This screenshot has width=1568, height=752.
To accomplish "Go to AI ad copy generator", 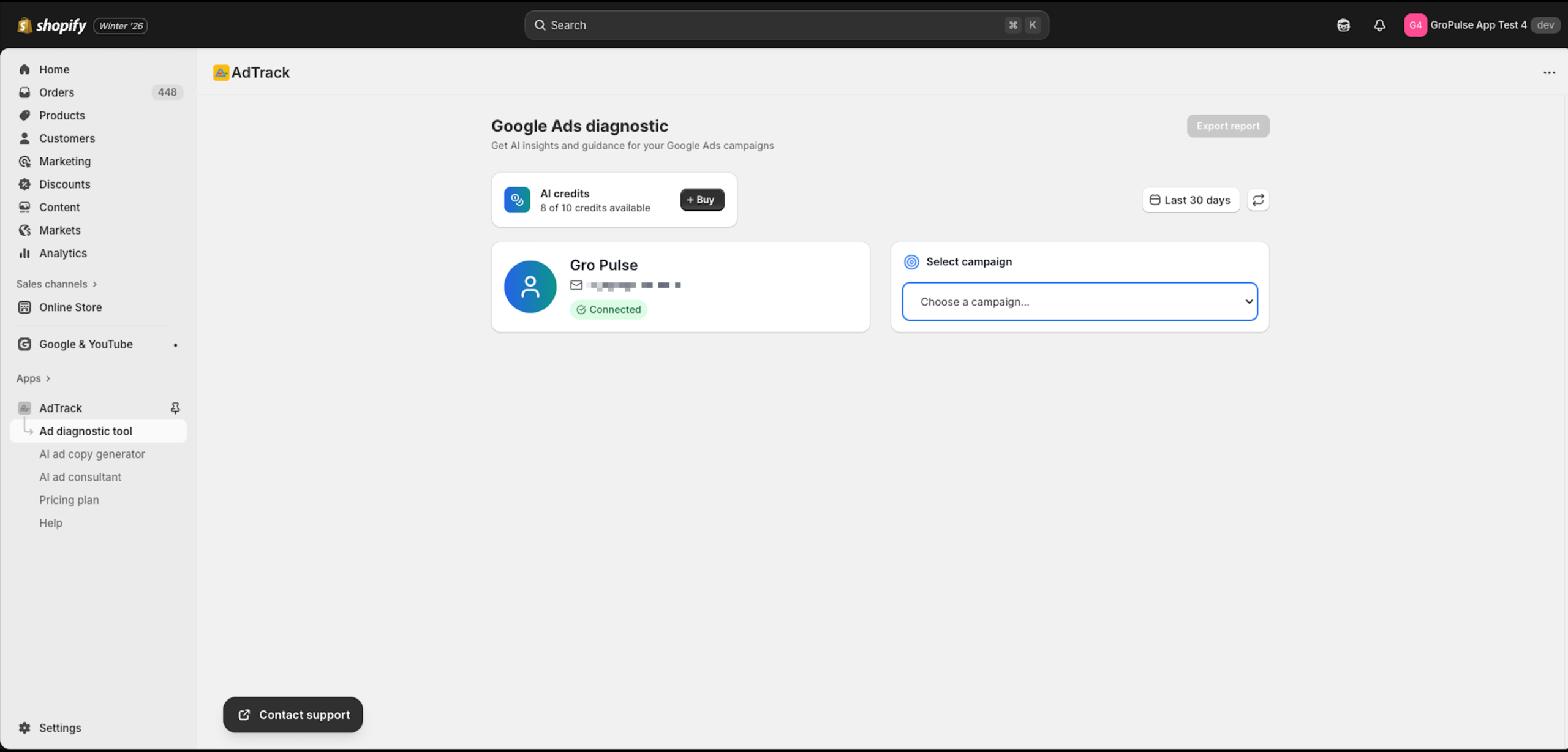I will pos(92,454).
